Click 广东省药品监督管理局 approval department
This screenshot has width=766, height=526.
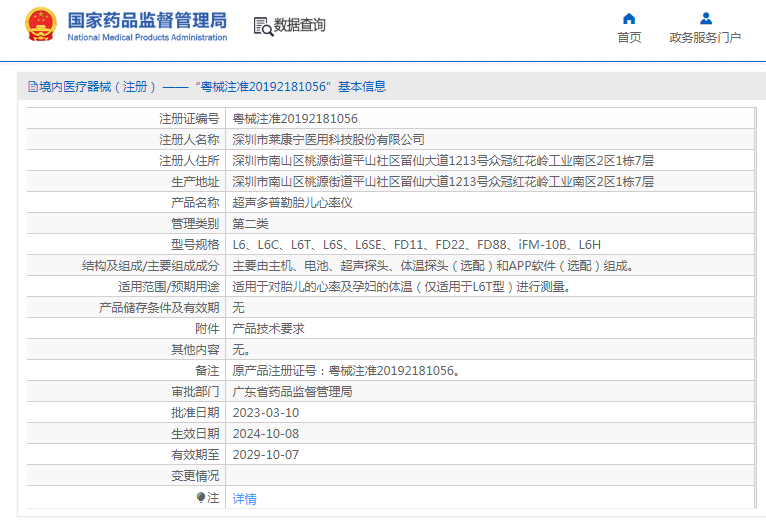tap(292, 392)
